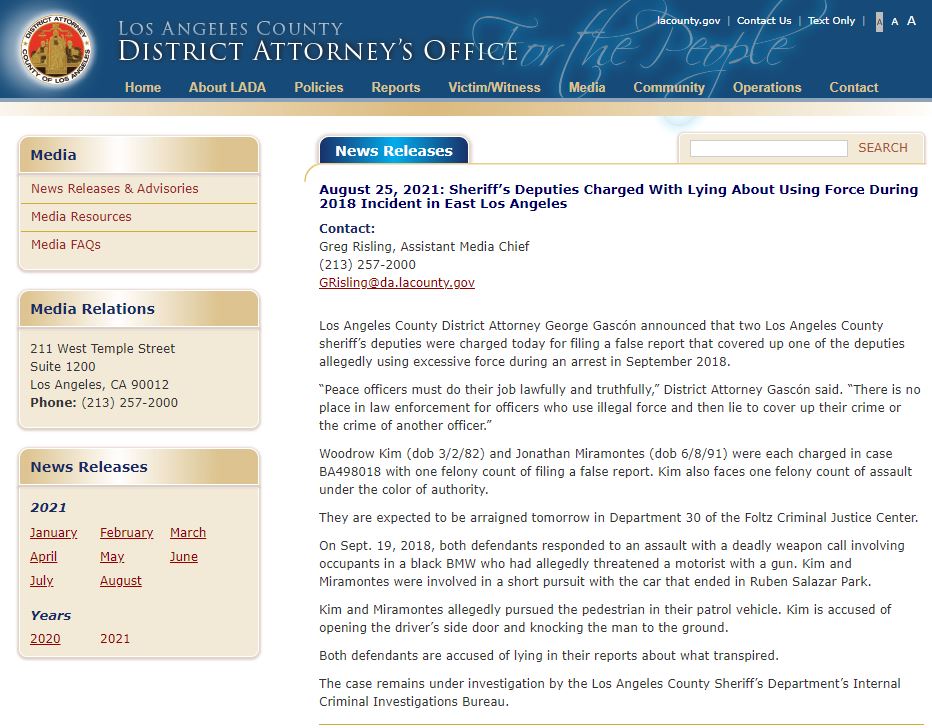View March 2021 news releases

pos(188,532)
